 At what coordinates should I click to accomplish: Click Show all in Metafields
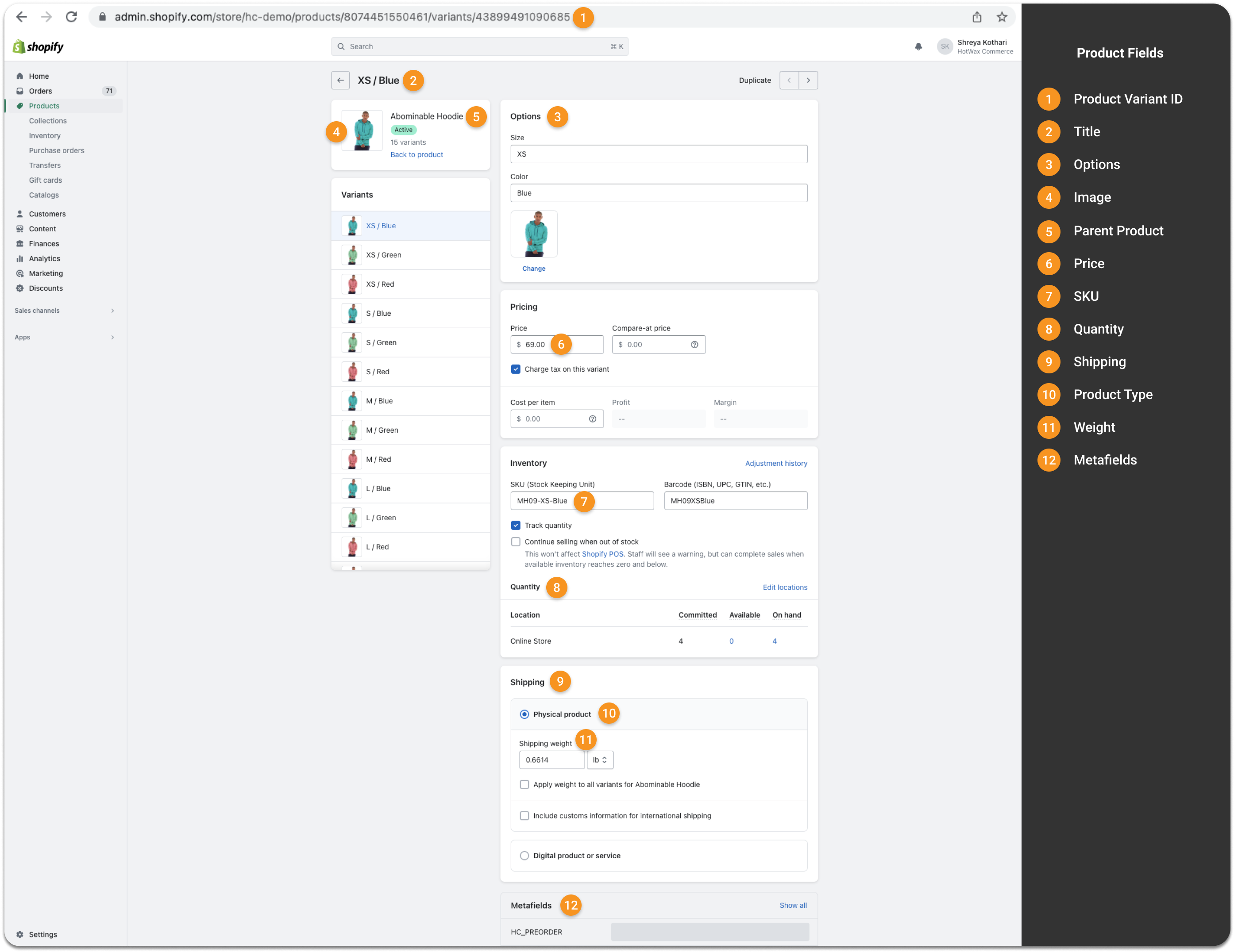pyautogui.click(x=793, y=905)
